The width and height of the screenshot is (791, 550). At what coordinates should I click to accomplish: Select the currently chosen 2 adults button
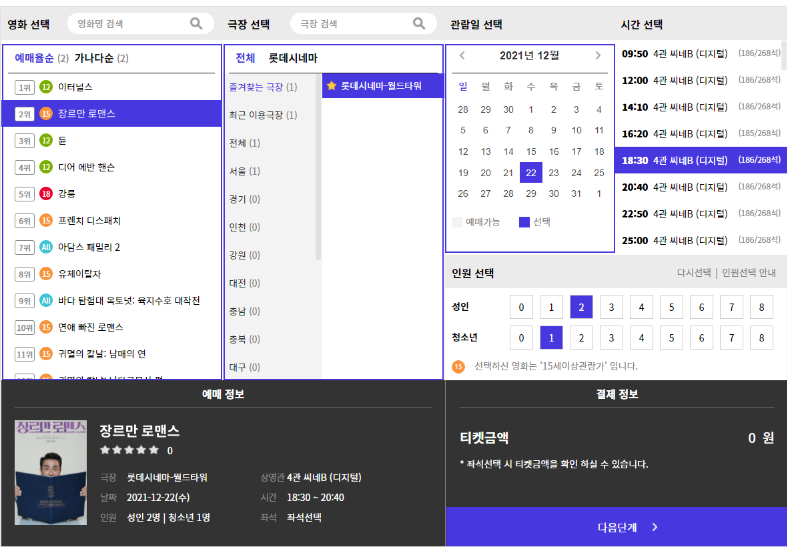pyautogui.click(x=581, y=307)
